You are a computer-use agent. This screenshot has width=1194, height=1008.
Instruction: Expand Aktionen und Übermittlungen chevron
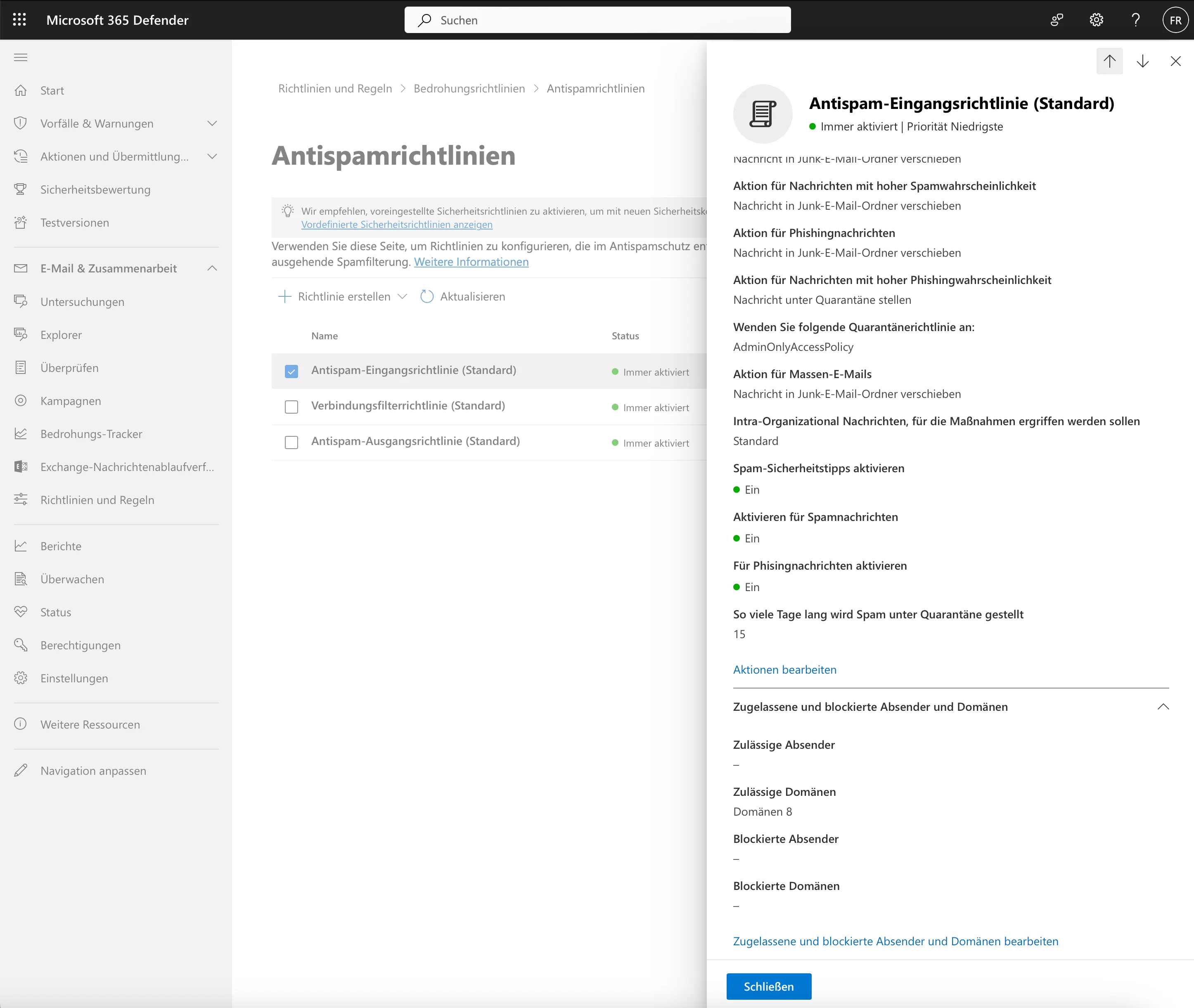[x=212, y=156]
